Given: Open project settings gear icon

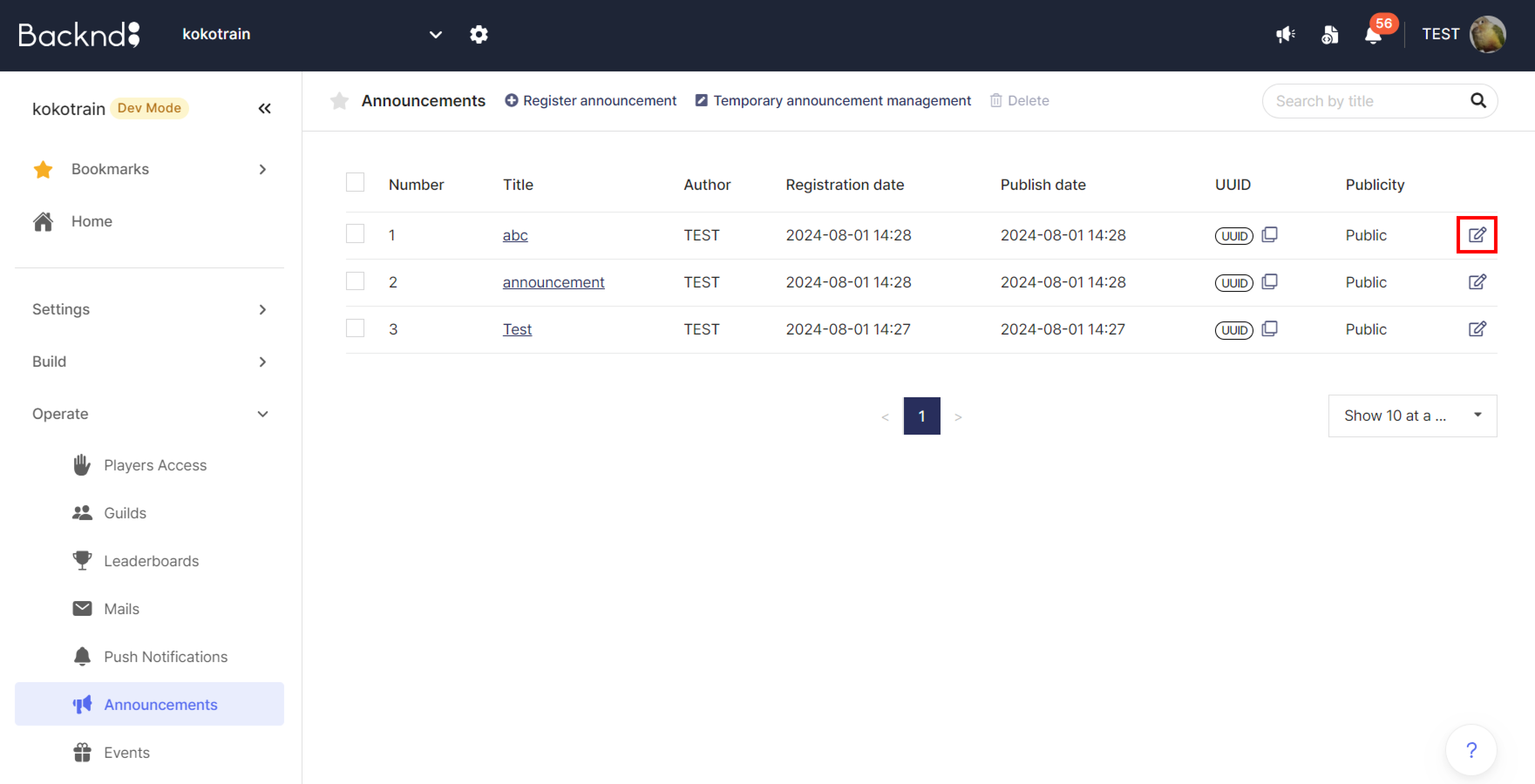Looking at the screenshot, I should coord(479,35).
